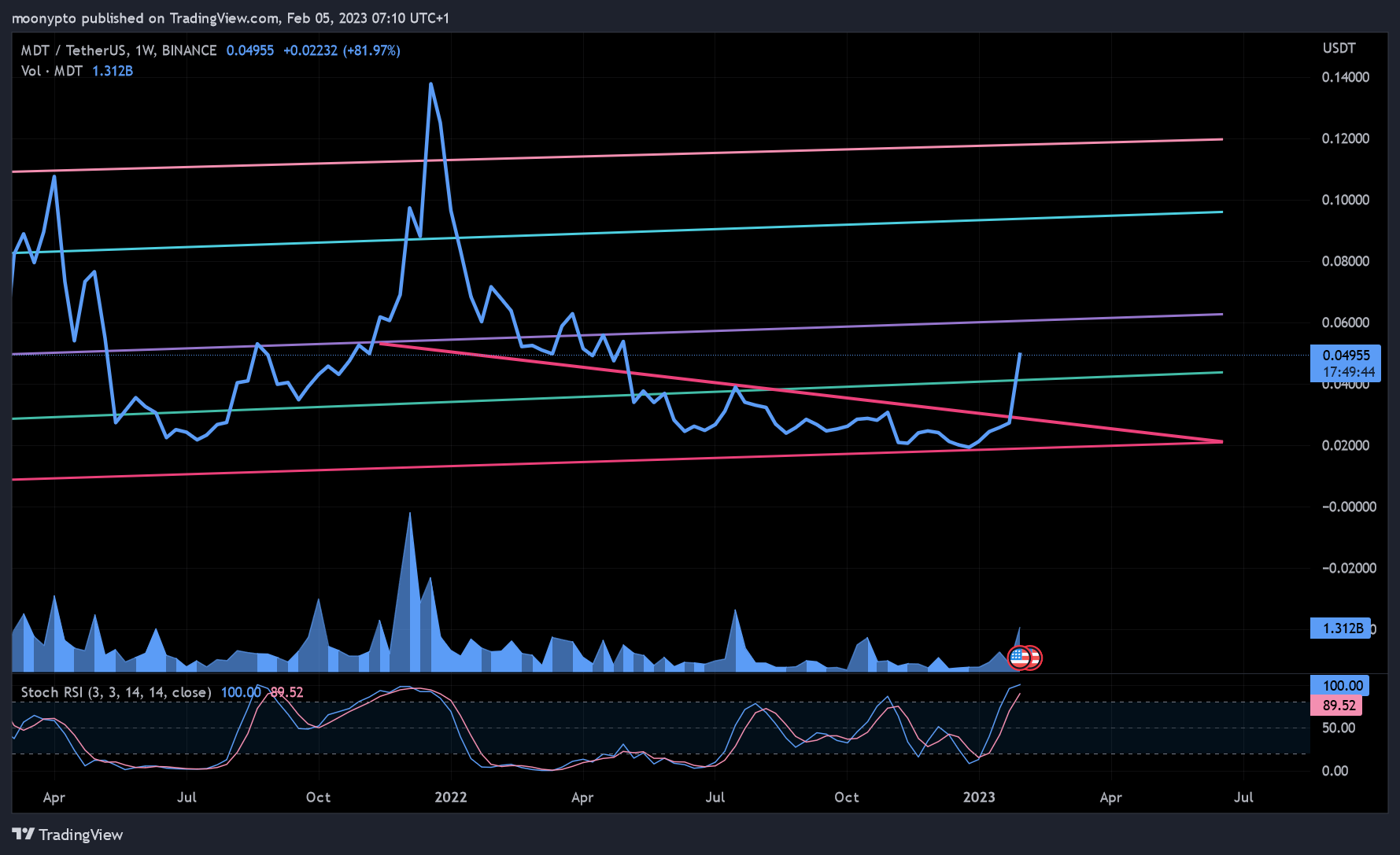Click the 0.02000 price scale label
The width and height of the screenshot is (1400, 855).
click(x=1346, y=445)
